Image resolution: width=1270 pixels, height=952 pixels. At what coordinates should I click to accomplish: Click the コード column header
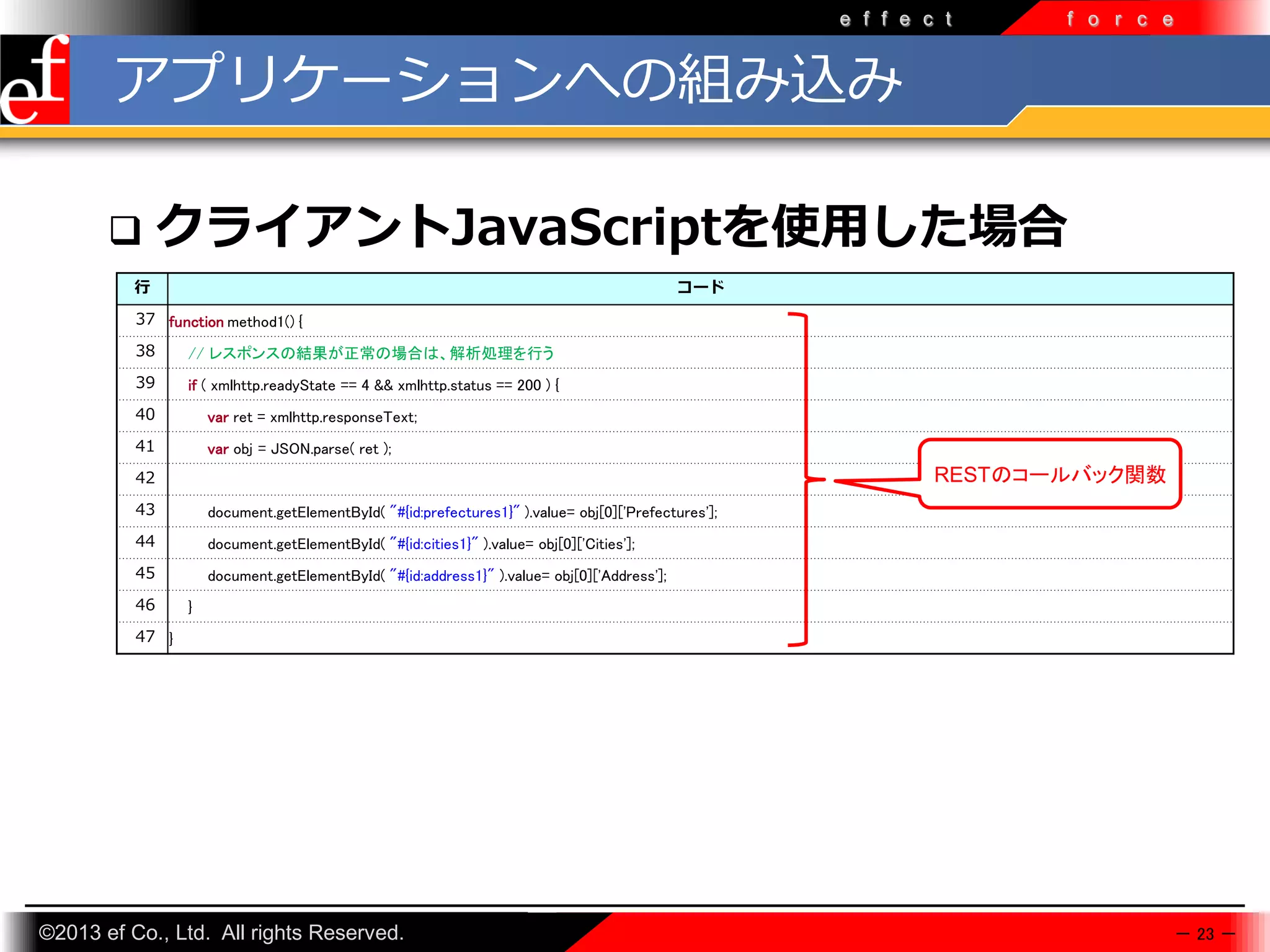[701, 288]
